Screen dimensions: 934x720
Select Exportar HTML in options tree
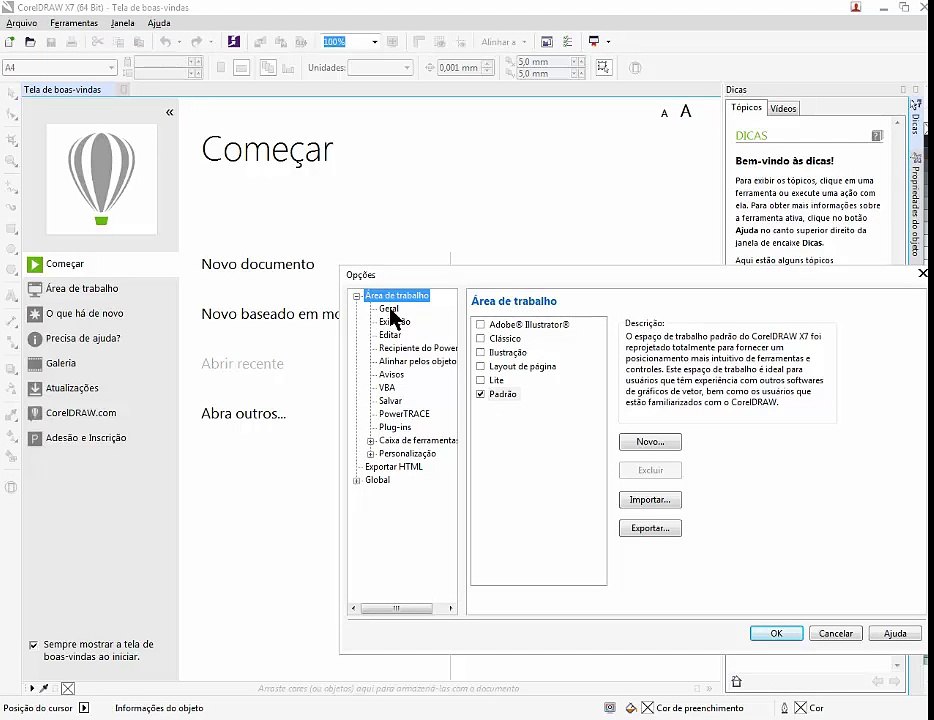(x=394, y=467)
